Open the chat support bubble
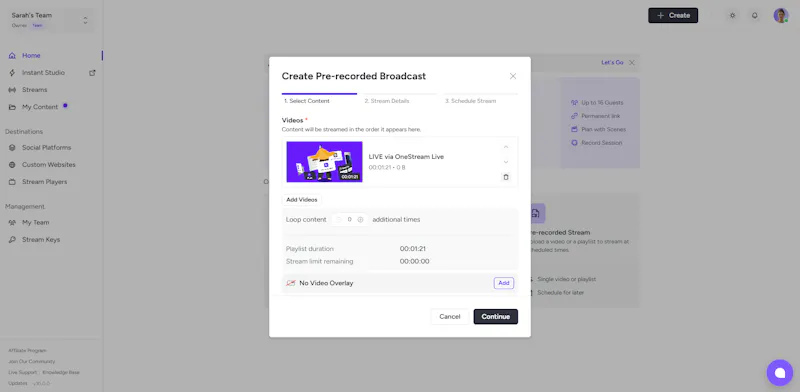This screenshot has height=392, width=800. (780, 373)
